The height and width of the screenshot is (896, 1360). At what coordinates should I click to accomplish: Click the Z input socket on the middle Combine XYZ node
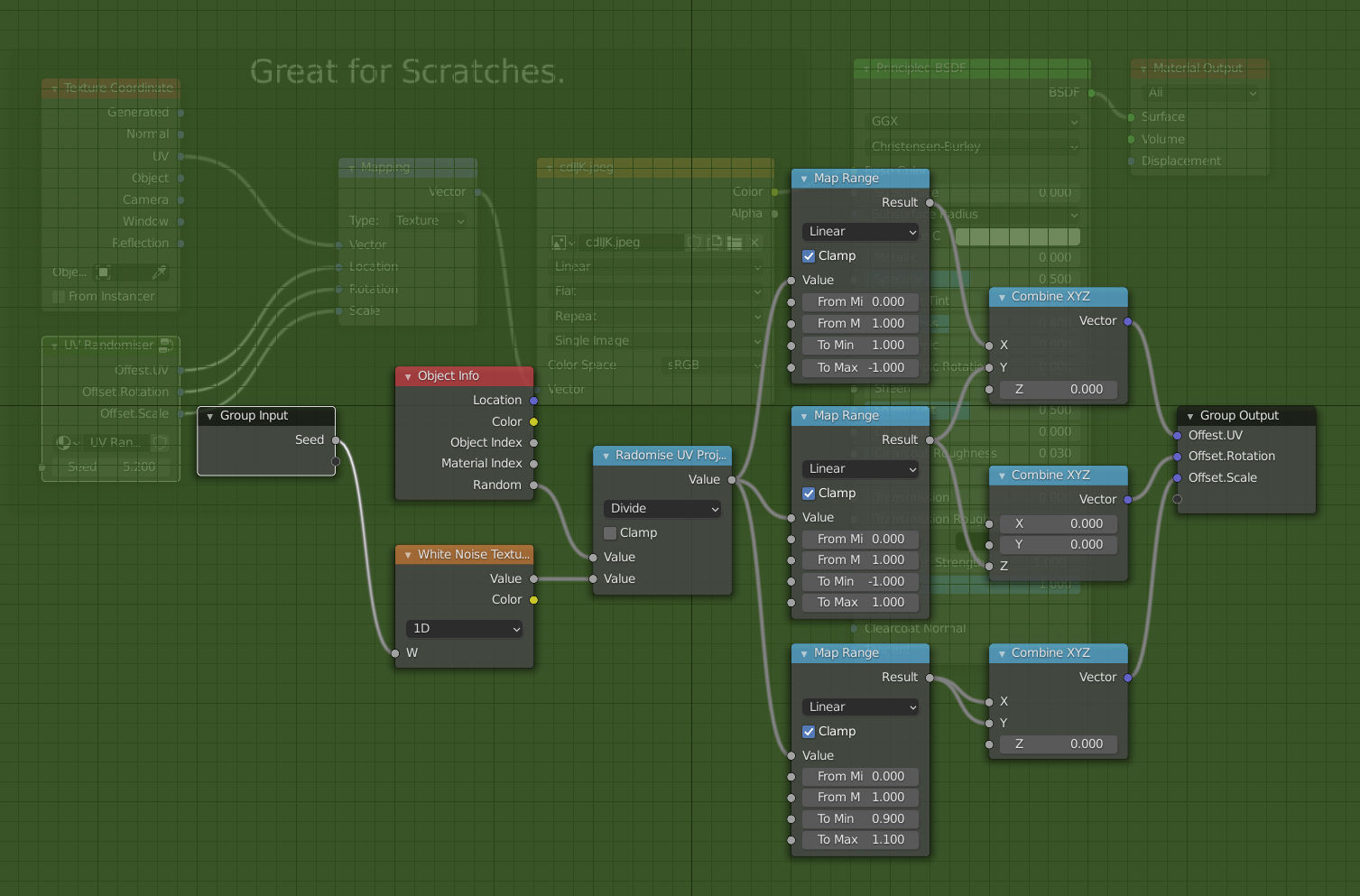tap(989, 567)
